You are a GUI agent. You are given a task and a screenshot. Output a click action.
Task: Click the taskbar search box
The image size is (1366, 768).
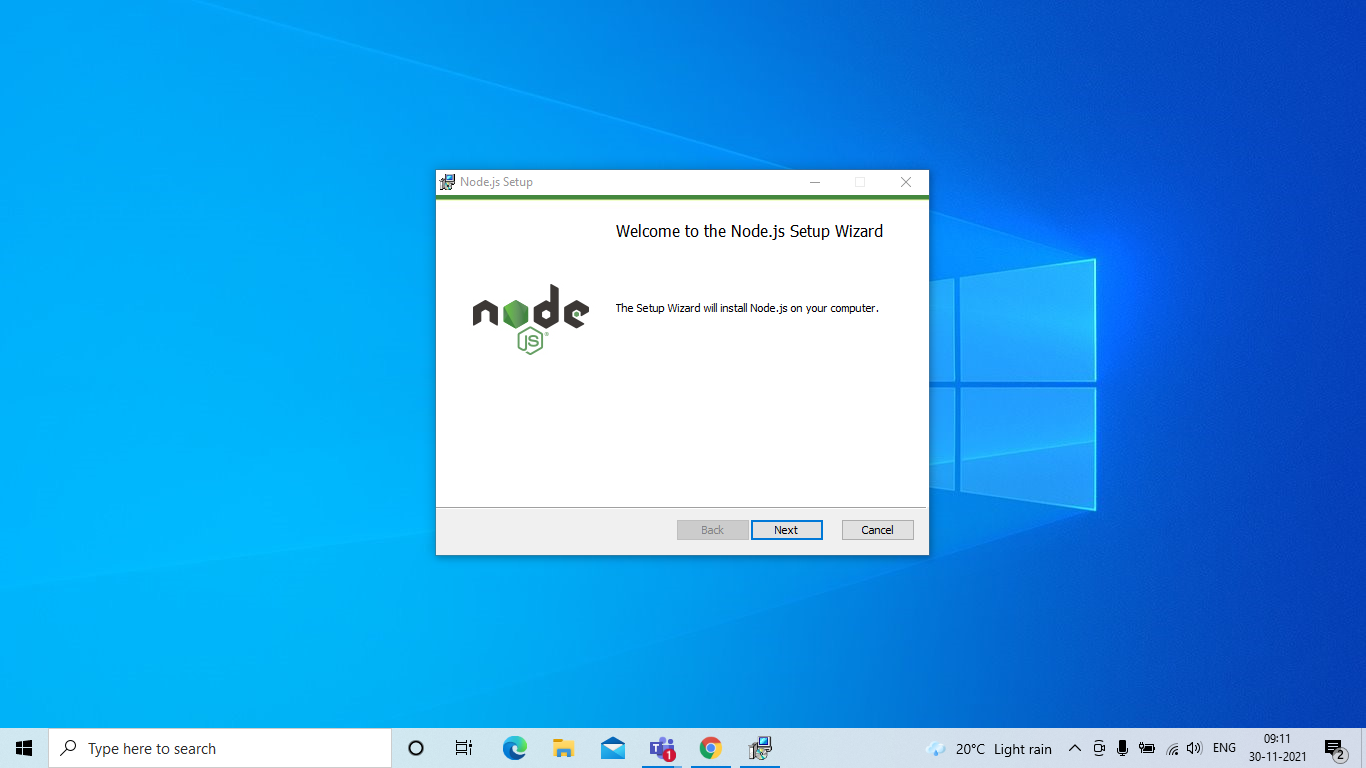coord(220,748)
